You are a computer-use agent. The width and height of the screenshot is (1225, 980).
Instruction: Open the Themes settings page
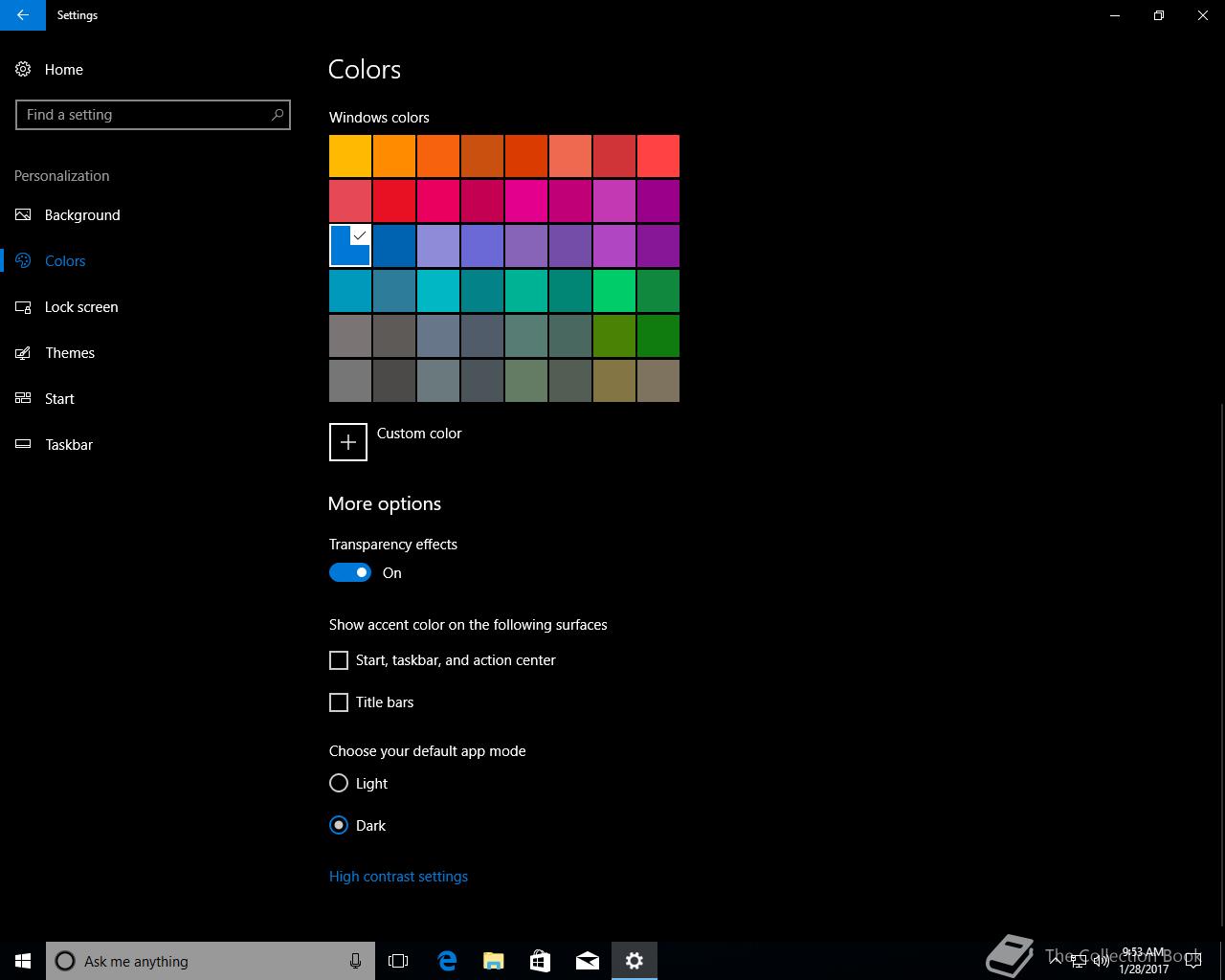[70, 353]
